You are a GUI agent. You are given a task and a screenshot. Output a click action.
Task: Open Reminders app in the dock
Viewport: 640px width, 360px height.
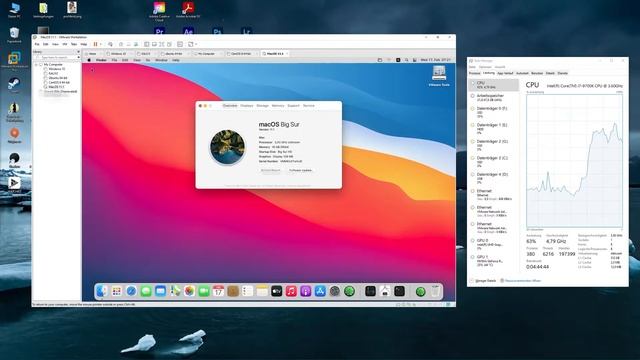[x=247, y=291]
